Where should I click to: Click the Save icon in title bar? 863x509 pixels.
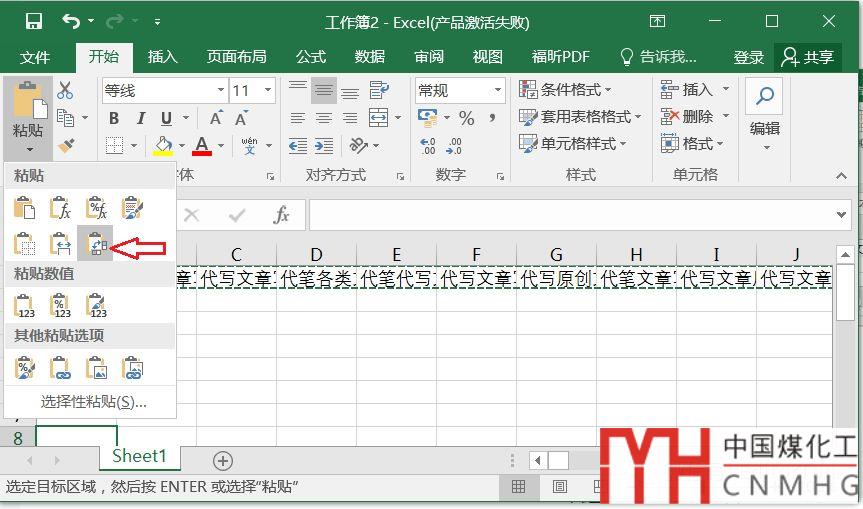click(33, 21)
